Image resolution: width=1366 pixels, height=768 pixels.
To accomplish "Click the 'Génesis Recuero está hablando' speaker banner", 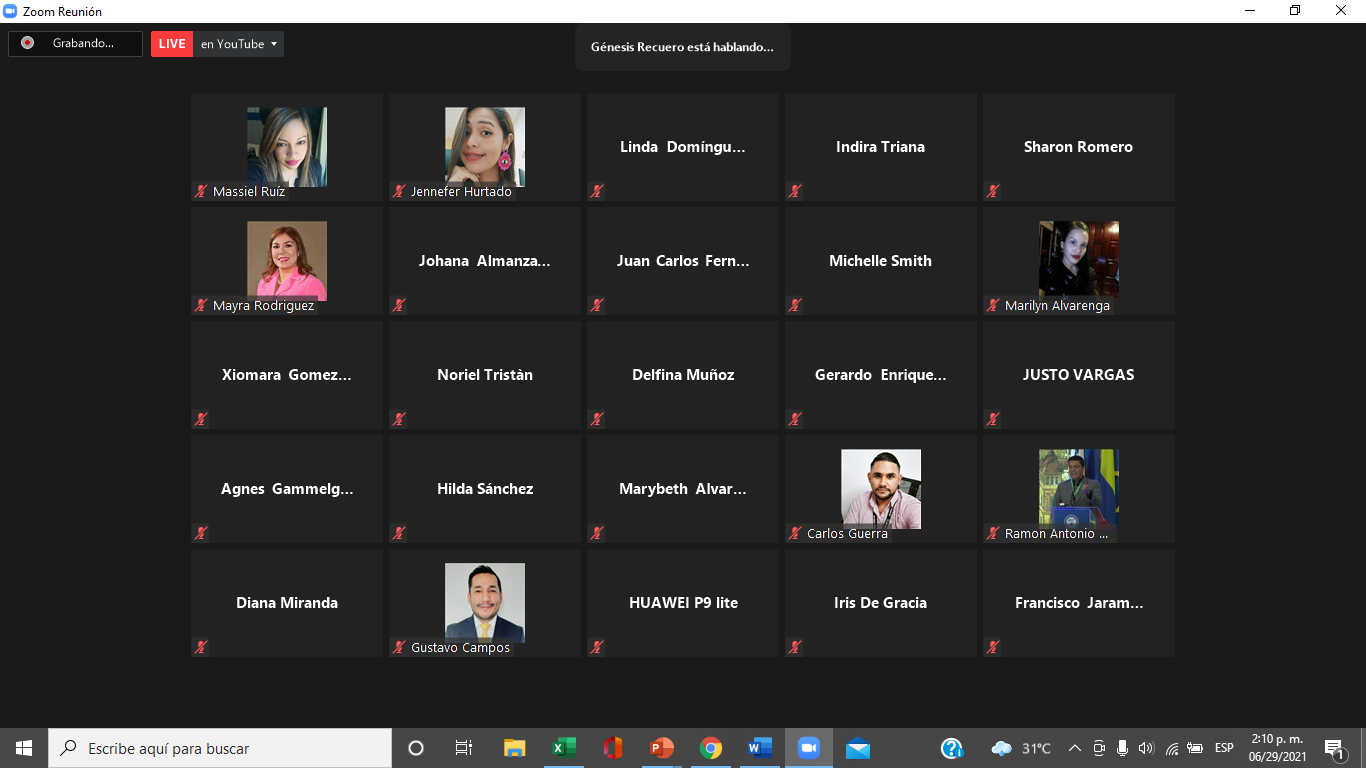I will click(x=682, y=46).
